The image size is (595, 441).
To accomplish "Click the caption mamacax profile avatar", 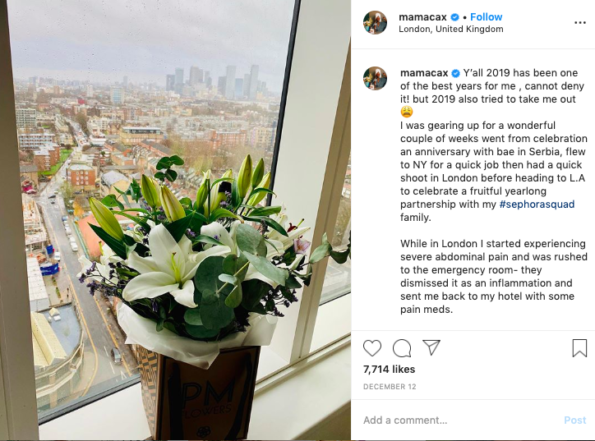I will pos(375,78).
